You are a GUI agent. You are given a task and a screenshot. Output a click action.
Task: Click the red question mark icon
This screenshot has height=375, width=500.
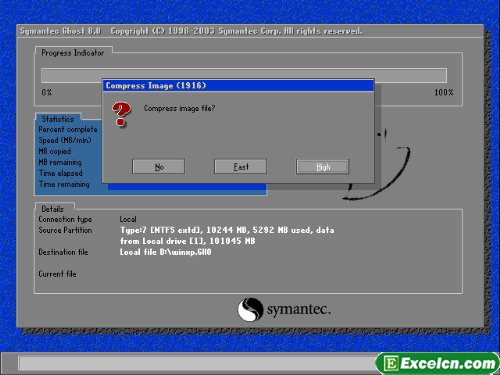(x=121, y=114)
